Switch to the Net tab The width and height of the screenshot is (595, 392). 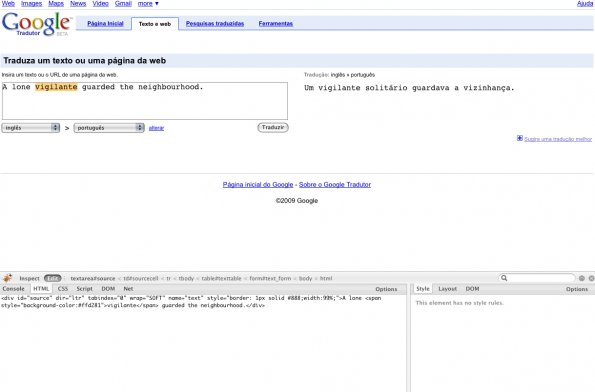coord(128,289)
